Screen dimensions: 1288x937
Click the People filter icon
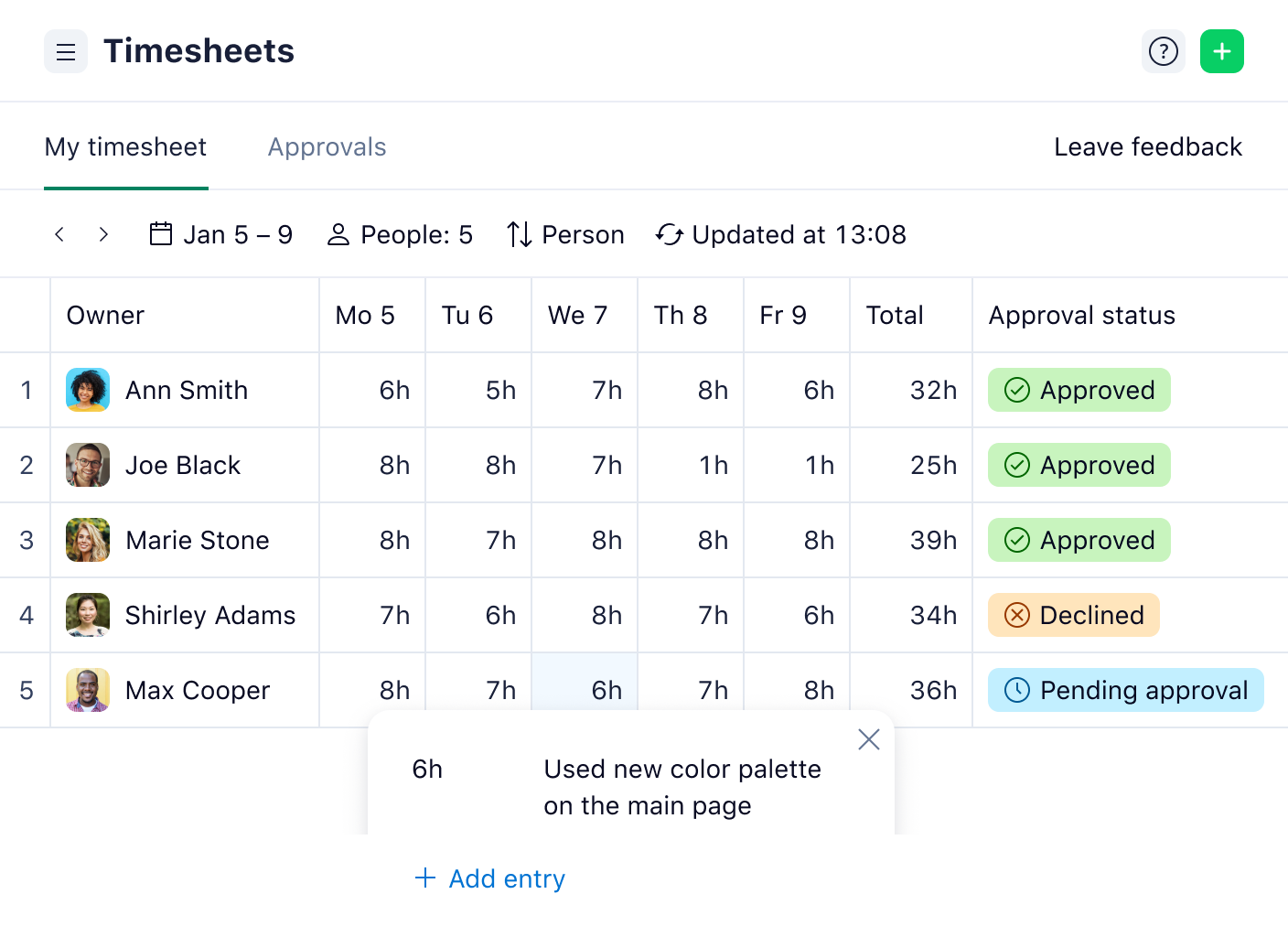pyautogui.click(x=339, y=234)
